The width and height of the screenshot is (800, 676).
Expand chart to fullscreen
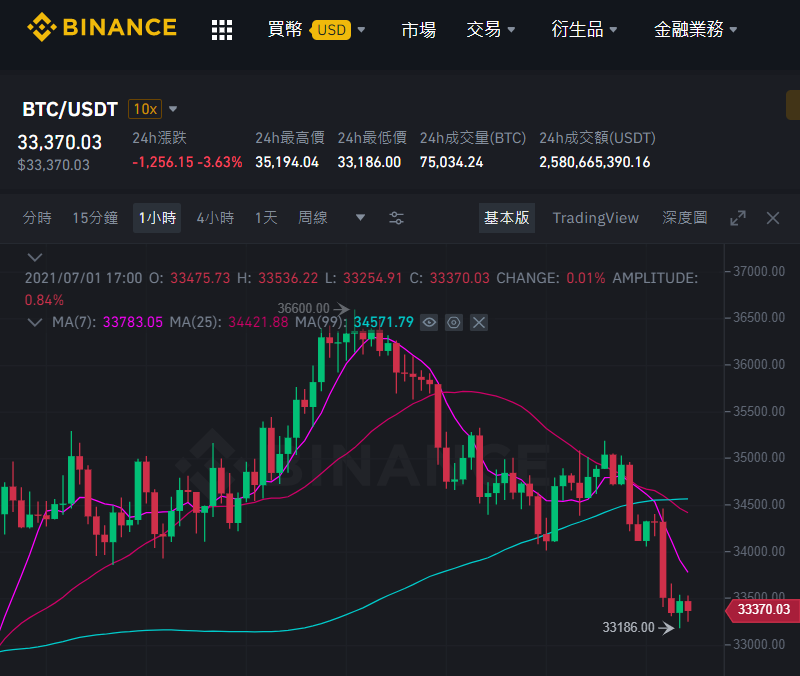coord(738,218)
